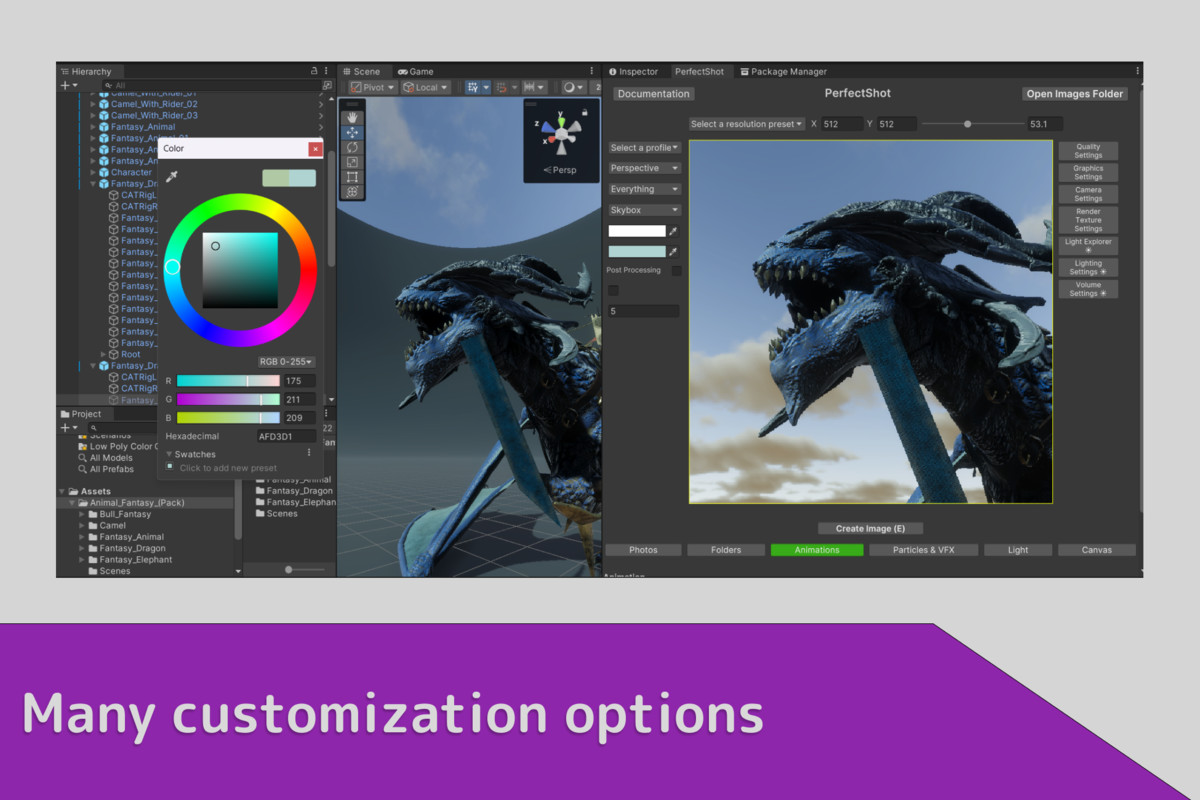Screen dimensions: 1200x800
Task: Select the Hand tool in the Scene toolbar
Action: (x=352, y=117)
